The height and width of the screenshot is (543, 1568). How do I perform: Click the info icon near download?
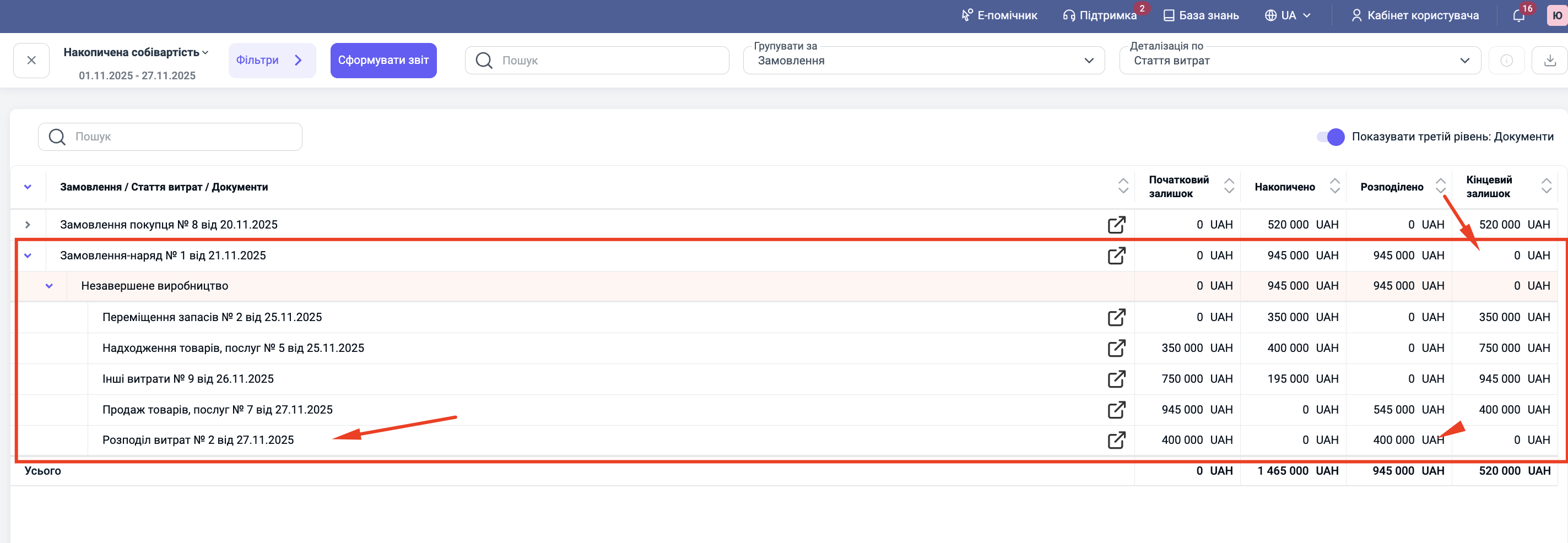click(x=1506, y=60)
